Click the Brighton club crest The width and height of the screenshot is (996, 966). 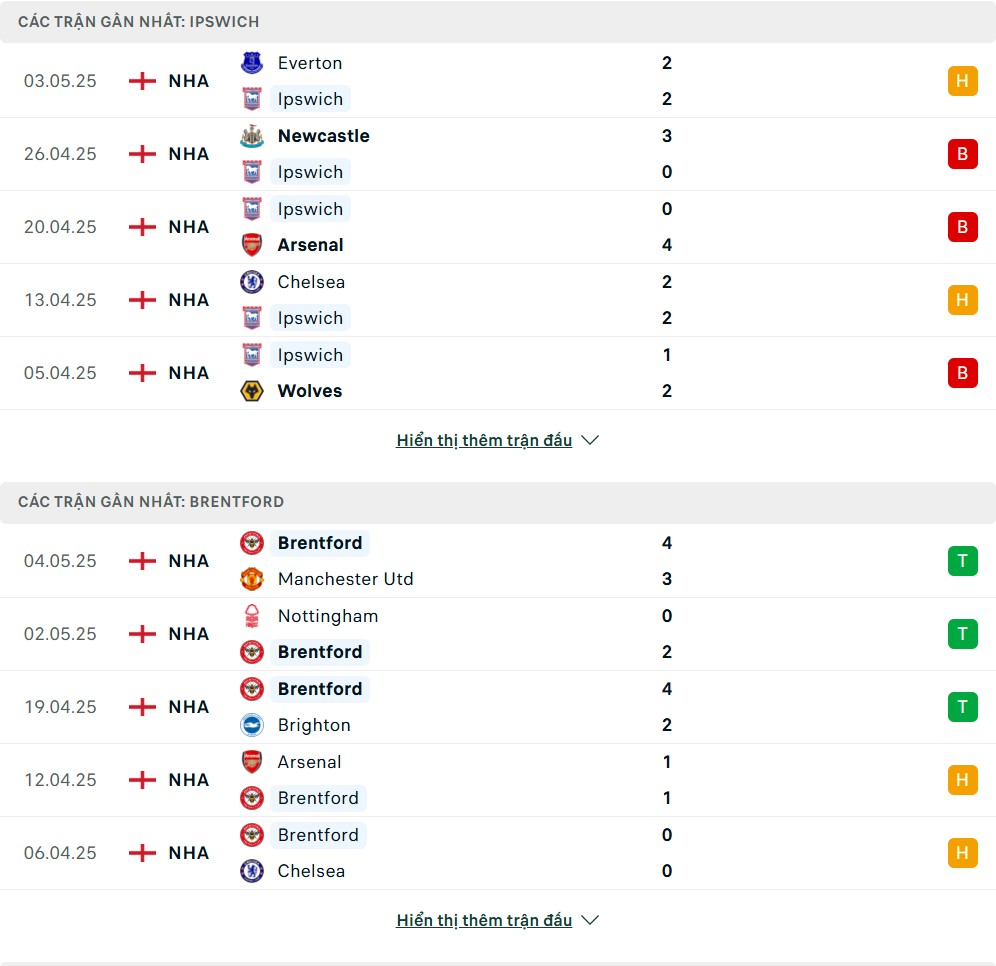pyautogui.click(x=252, y=725)
